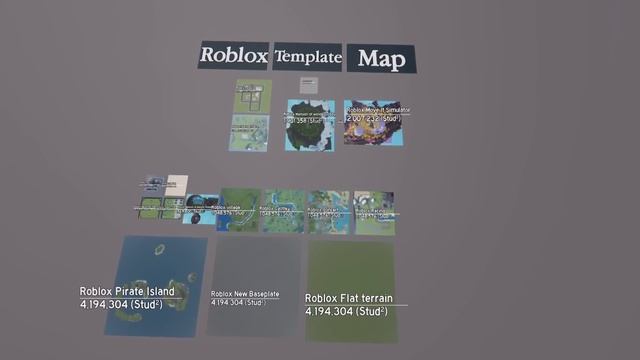Click the 'Roblox' title word block

tap(233, 55)
